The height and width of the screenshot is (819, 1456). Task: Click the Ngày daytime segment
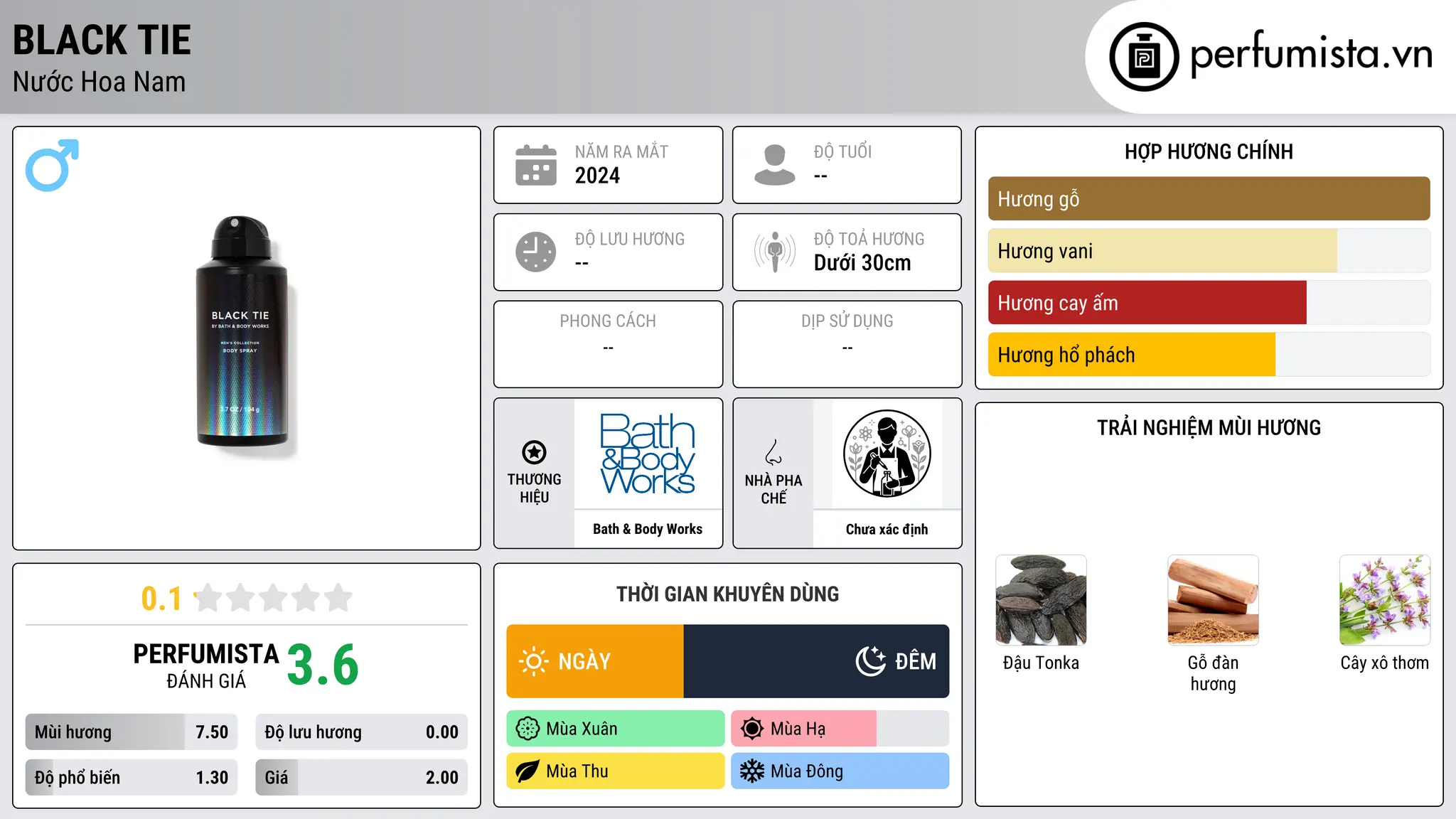595,661
